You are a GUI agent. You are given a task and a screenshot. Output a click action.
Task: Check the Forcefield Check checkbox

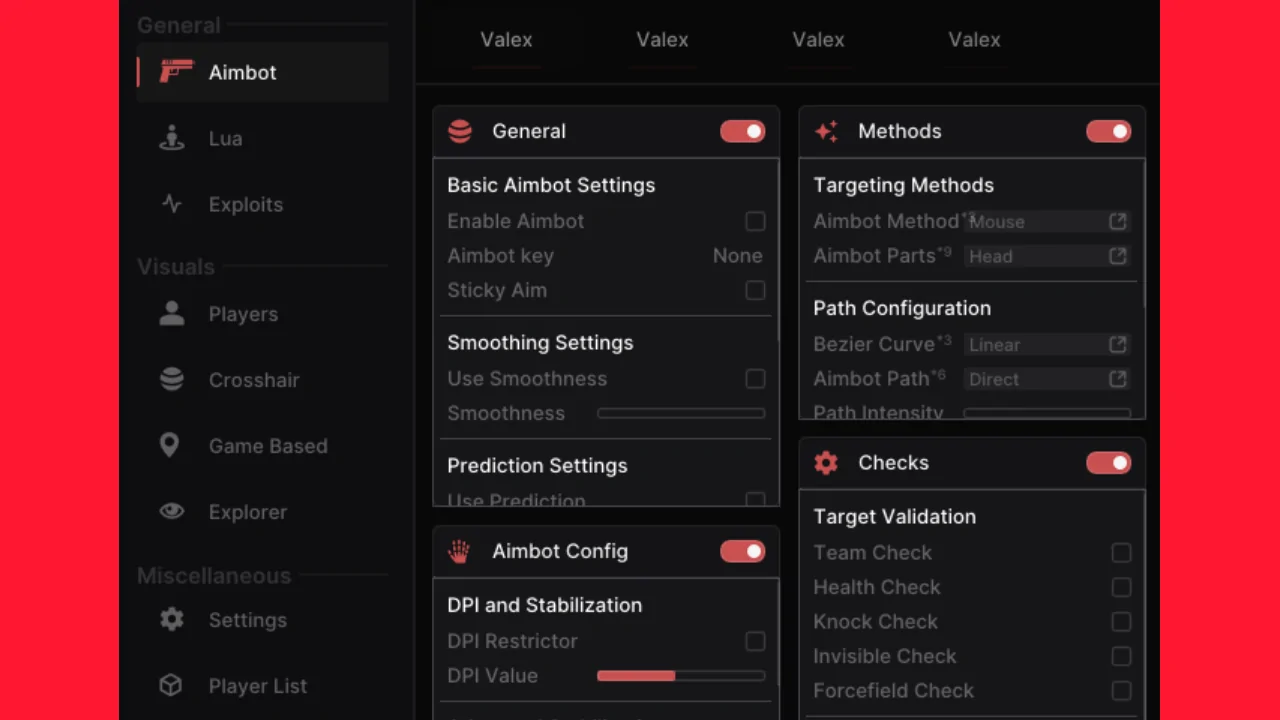pyautogui.click(x=1121, y=691)
